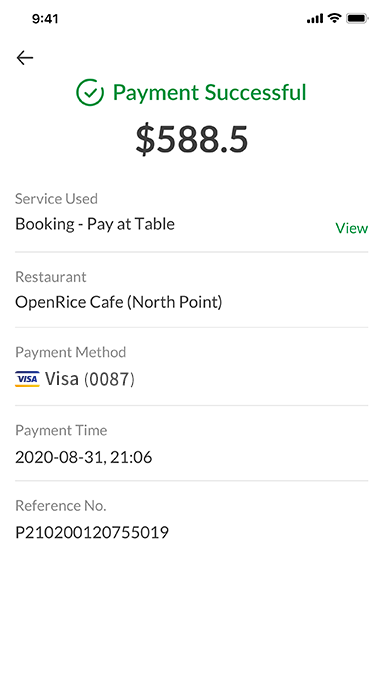The width and height of the screenshot is (383, 680).
Task: Tap the Reference No. label
Action: click(x=61, y=506)
